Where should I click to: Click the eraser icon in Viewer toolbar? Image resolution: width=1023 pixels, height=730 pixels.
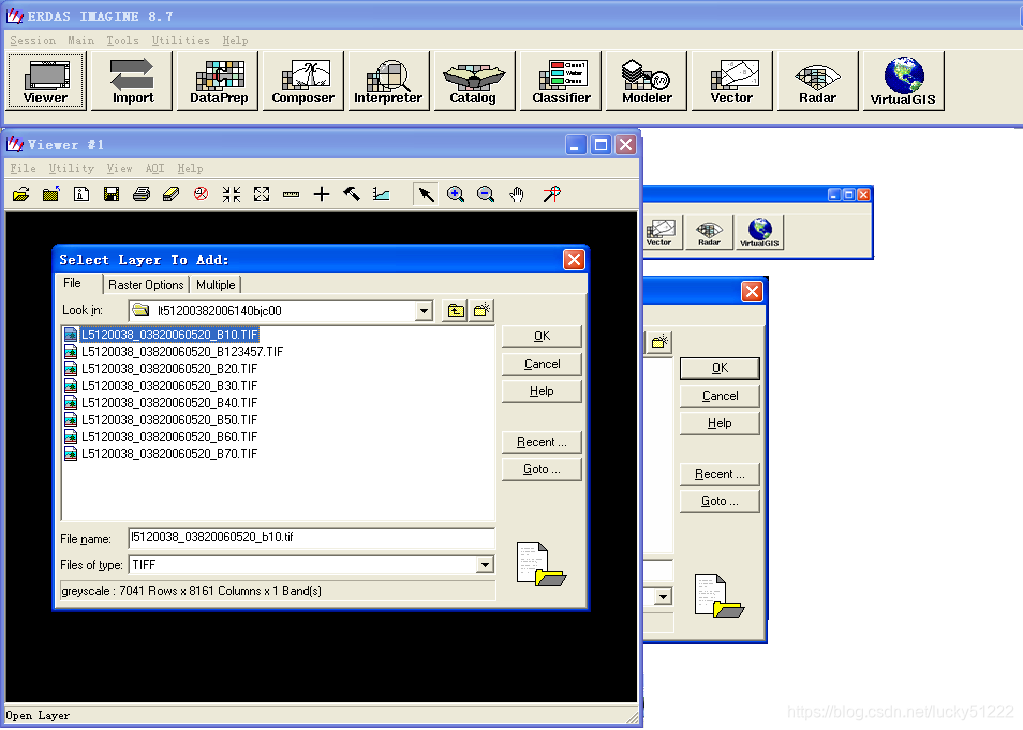171,194
